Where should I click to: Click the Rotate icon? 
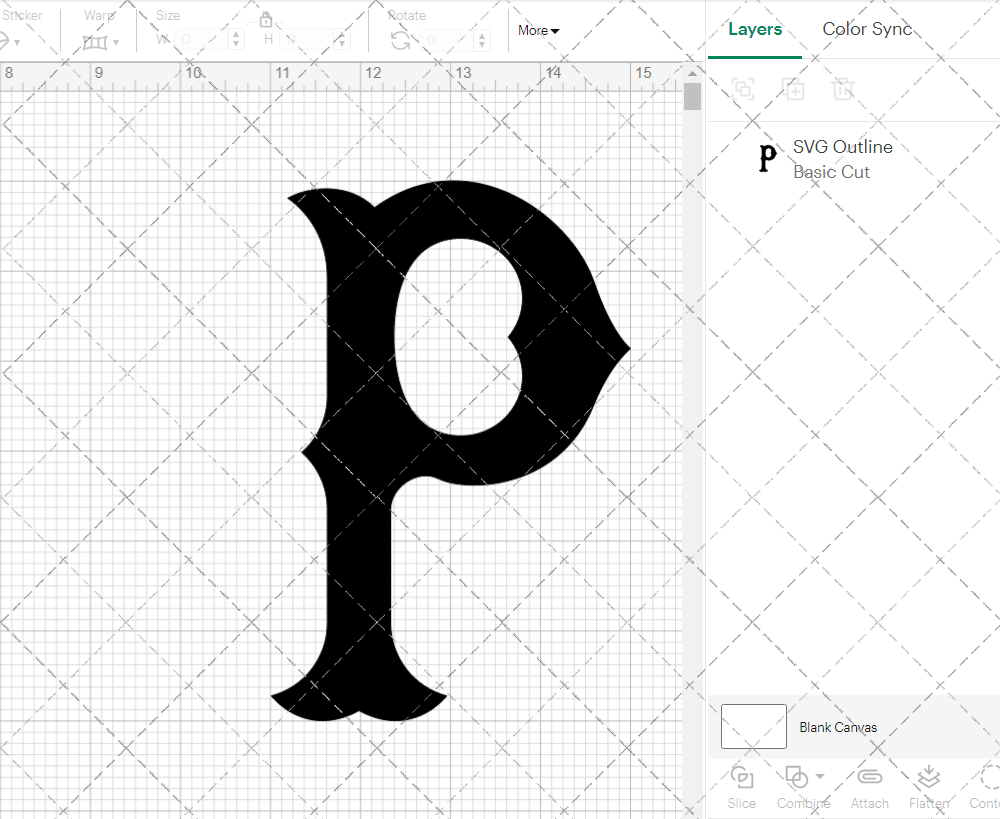pyautogui.click(x=401, y=41)
